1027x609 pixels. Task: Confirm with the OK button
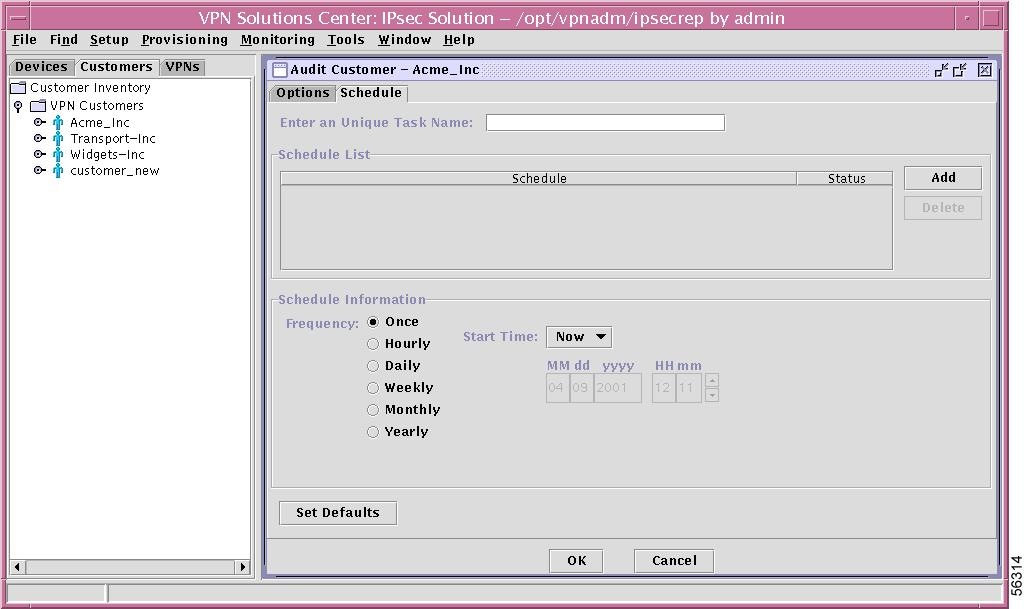576,561
